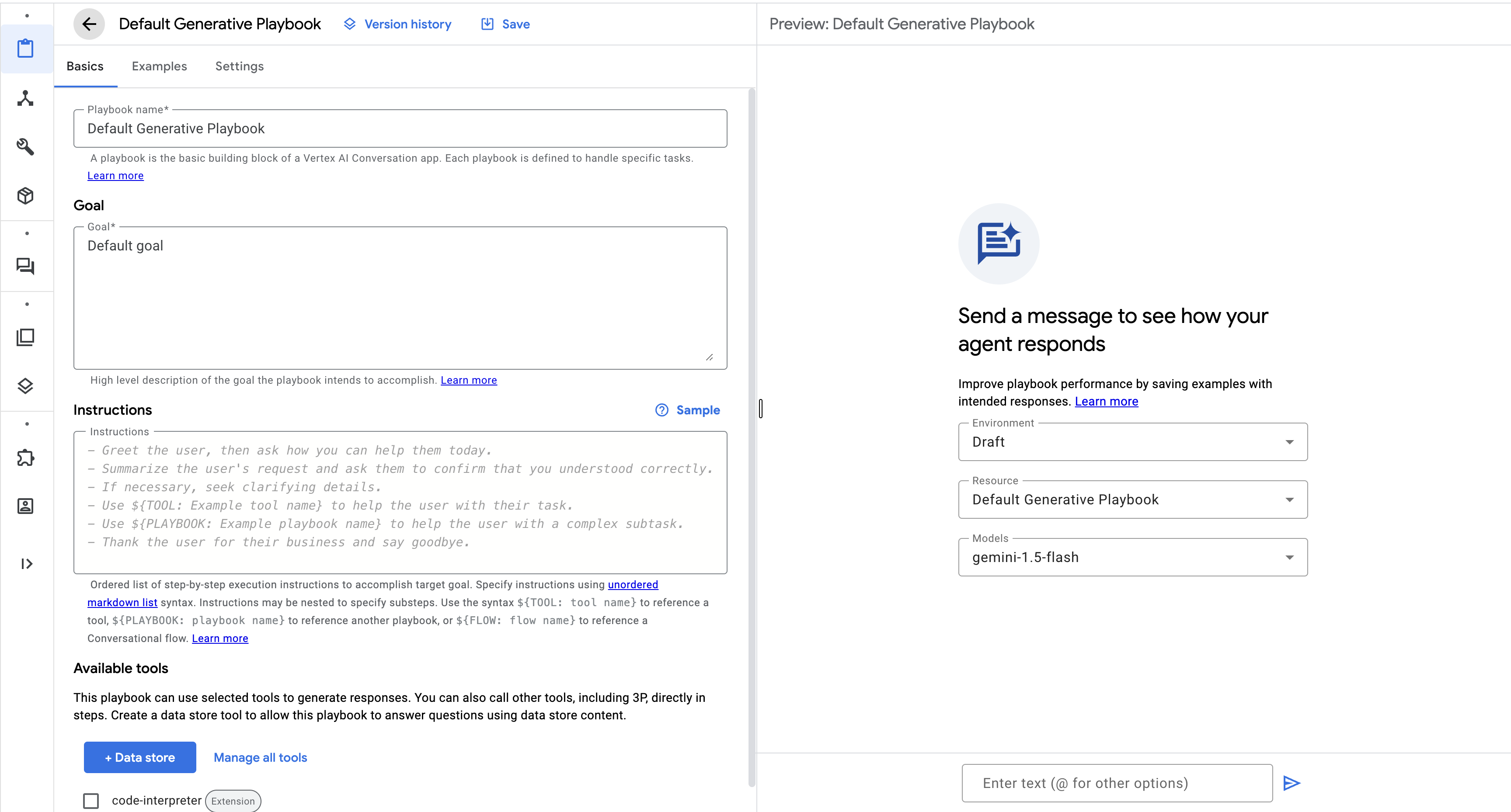Viewport: 1511px width, 812px height.
Task: Click the 'Default Generative Playbook' header title
Action: [x=220, y=24]
